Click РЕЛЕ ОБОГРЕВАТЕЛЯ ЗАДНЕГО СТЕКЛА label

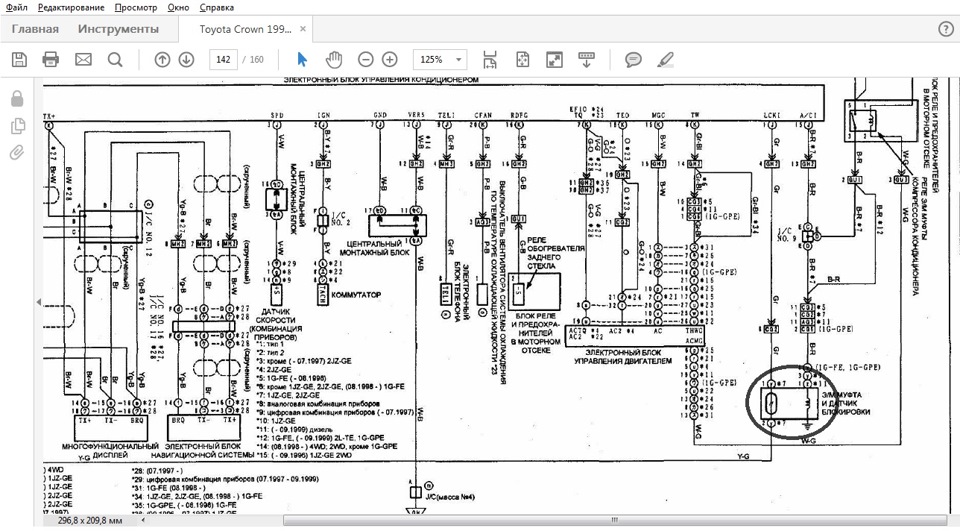click(x=556, y=253)
